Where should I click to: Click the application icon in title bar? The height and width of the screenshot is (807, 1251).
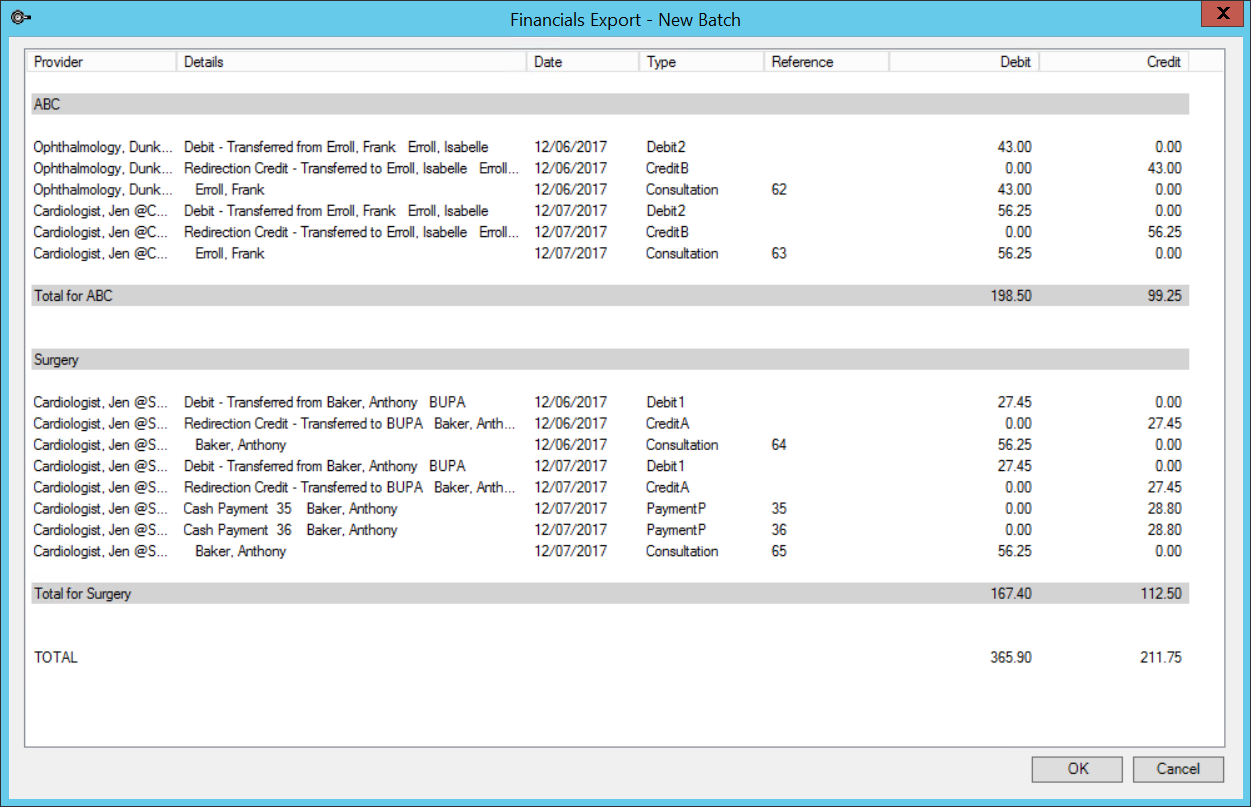pos(19,19)
